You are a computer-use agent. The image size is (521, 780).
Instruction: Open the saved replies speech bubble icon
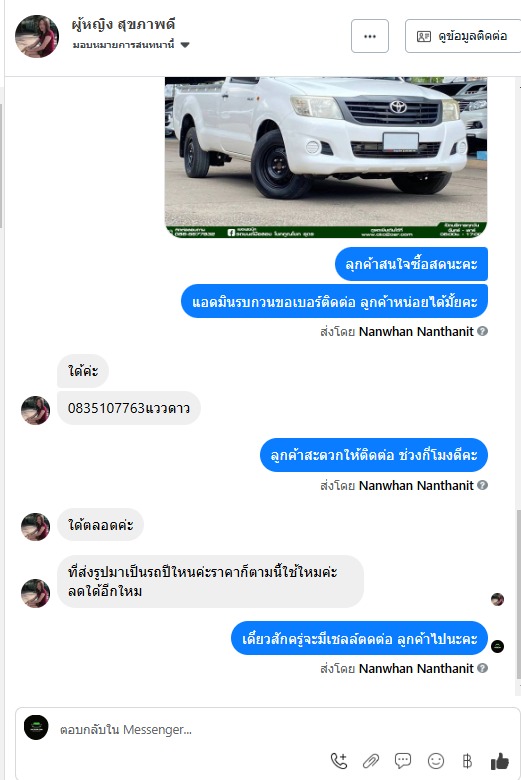pos(403,761)
